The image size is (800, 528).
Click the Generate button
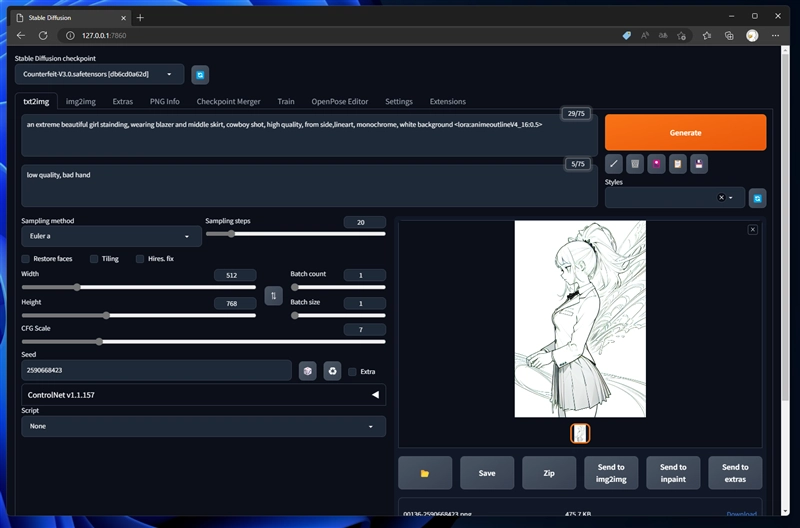685,133
